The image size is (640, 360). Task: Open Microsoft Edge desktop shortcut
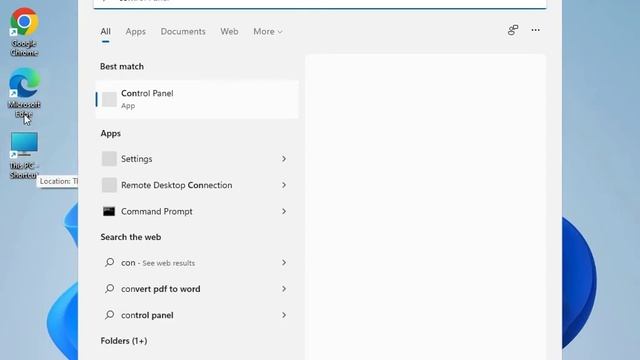24,93
